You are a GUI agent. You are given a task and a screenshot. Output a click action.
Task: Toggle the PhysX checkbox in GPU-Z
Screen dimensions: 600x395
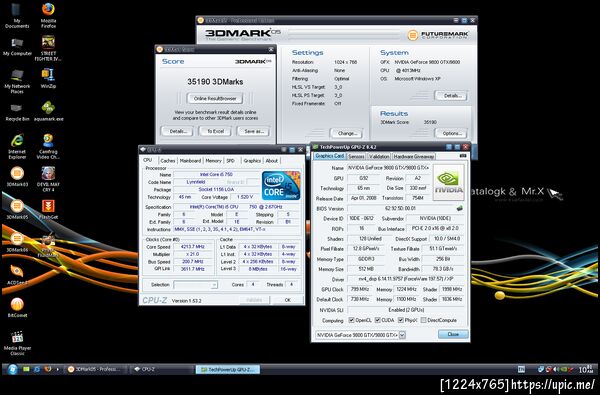point(400,320)
